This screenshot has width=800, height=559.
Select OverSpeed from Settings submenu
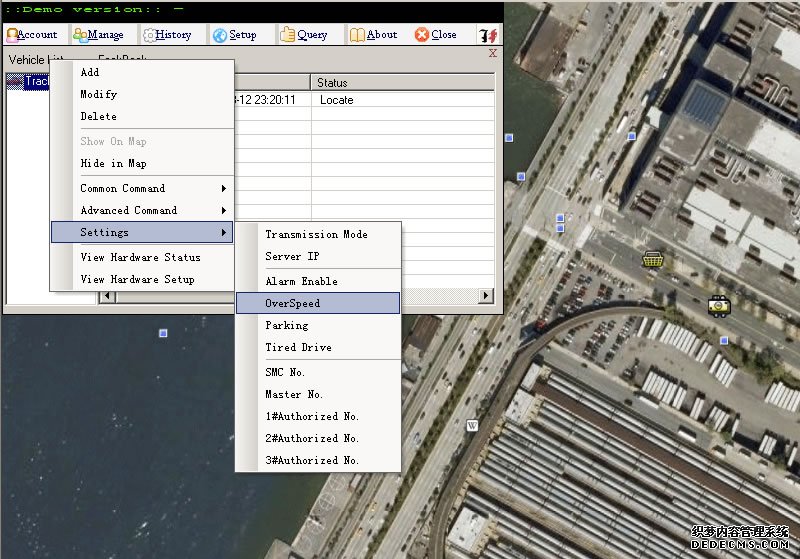(317, 303)
